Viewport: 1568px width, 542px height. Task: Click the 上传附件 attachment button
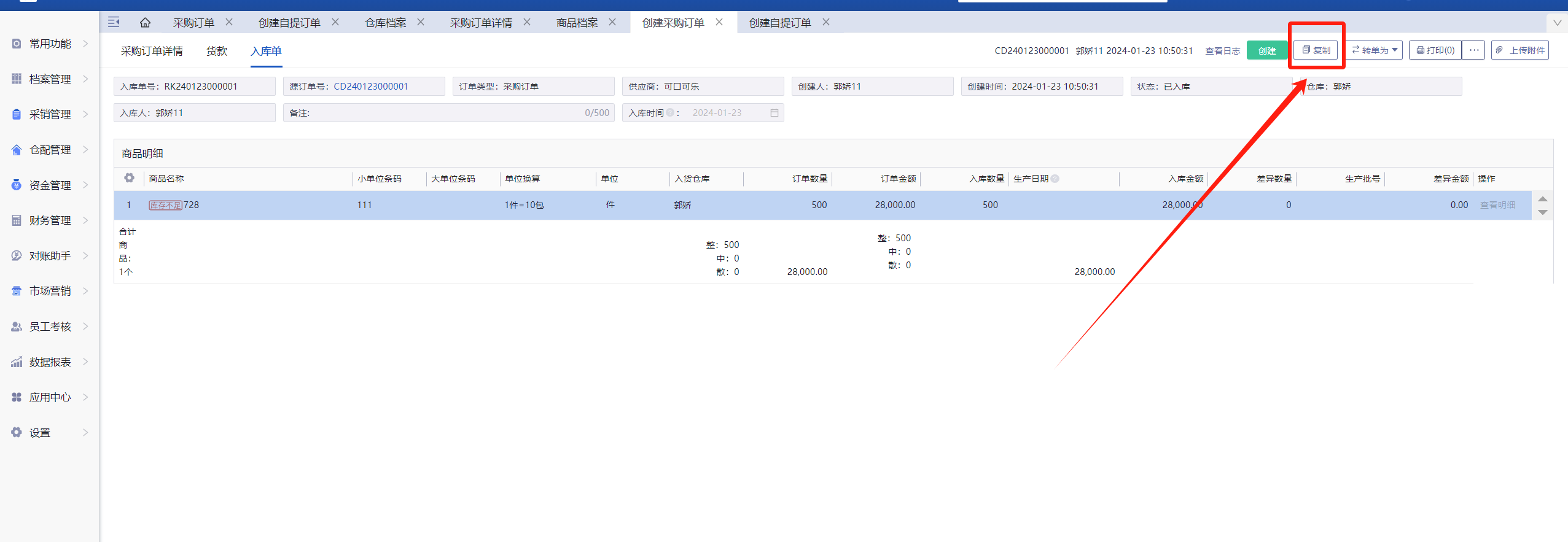pyautogui.click(x=1520, y=50)
